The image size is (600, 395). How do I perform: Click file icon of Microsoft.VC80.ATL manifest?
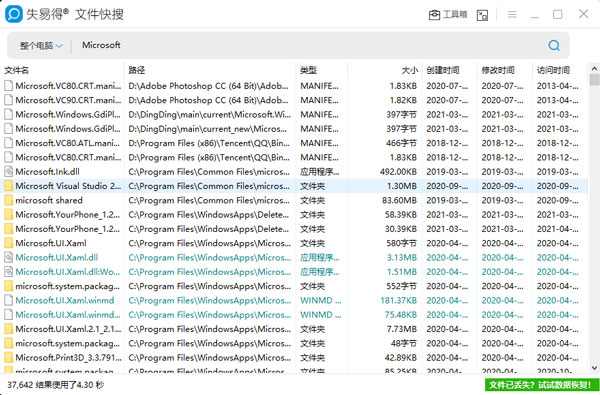(8, 143)
